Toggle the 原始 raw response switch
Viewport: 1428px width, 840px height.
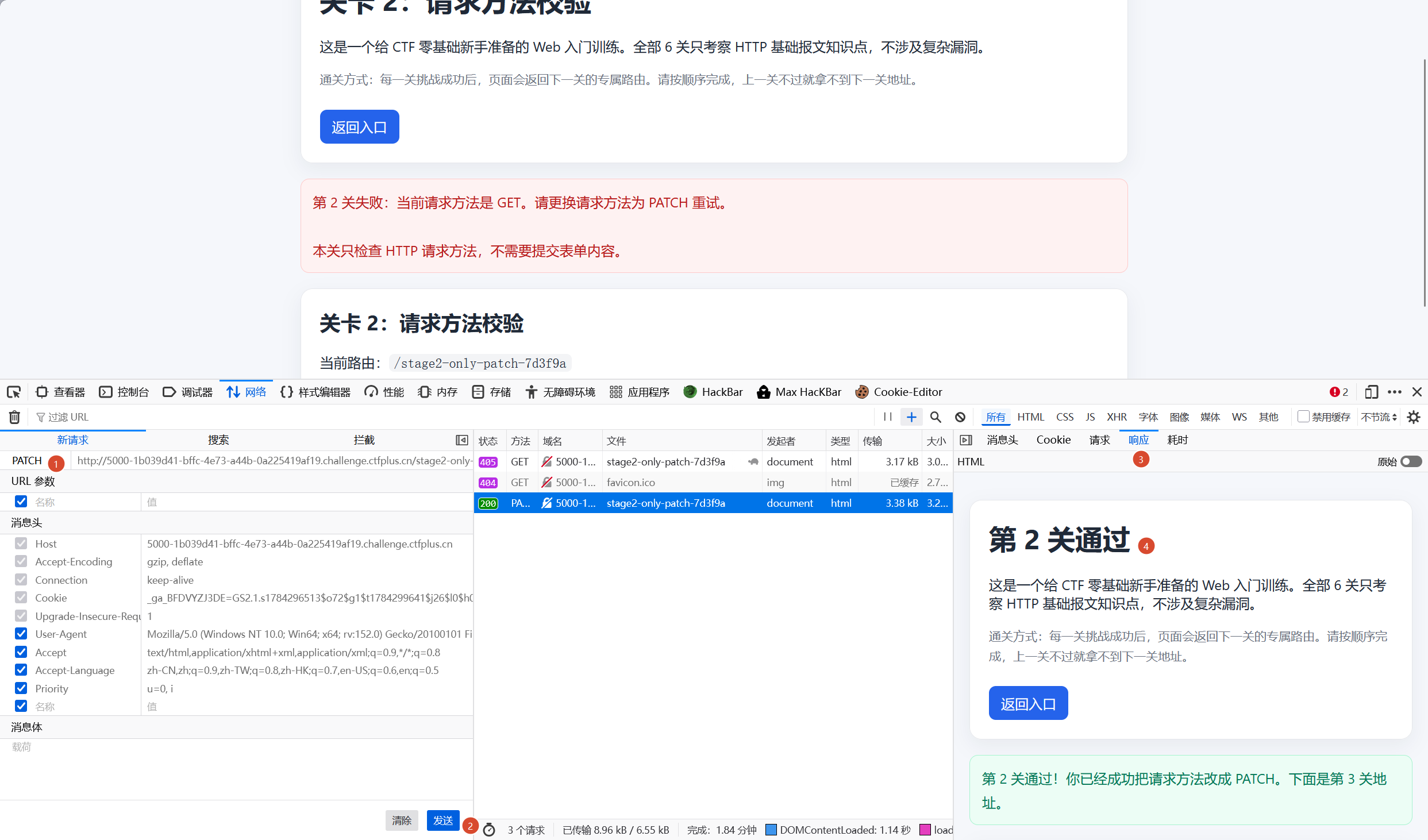1411,461
